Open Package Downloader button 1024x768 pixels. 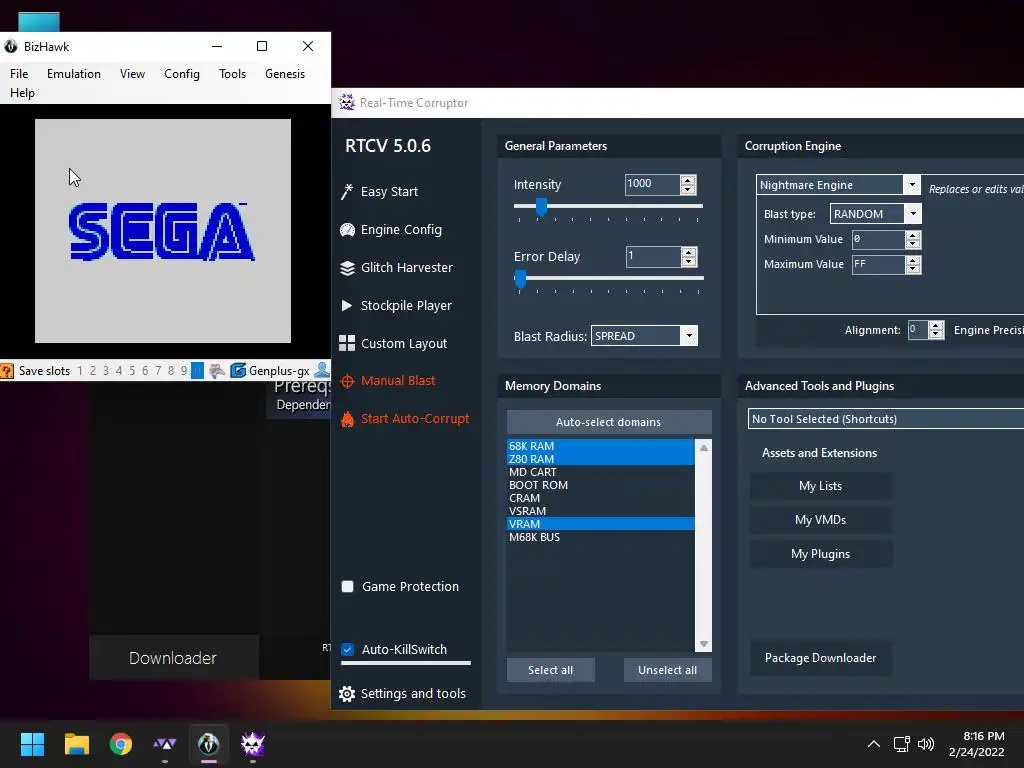(820, 658)
